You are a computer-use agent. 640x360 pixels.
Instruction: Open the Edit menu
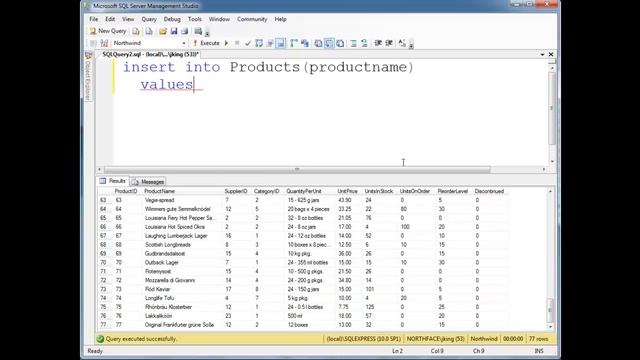coord(110,19)
